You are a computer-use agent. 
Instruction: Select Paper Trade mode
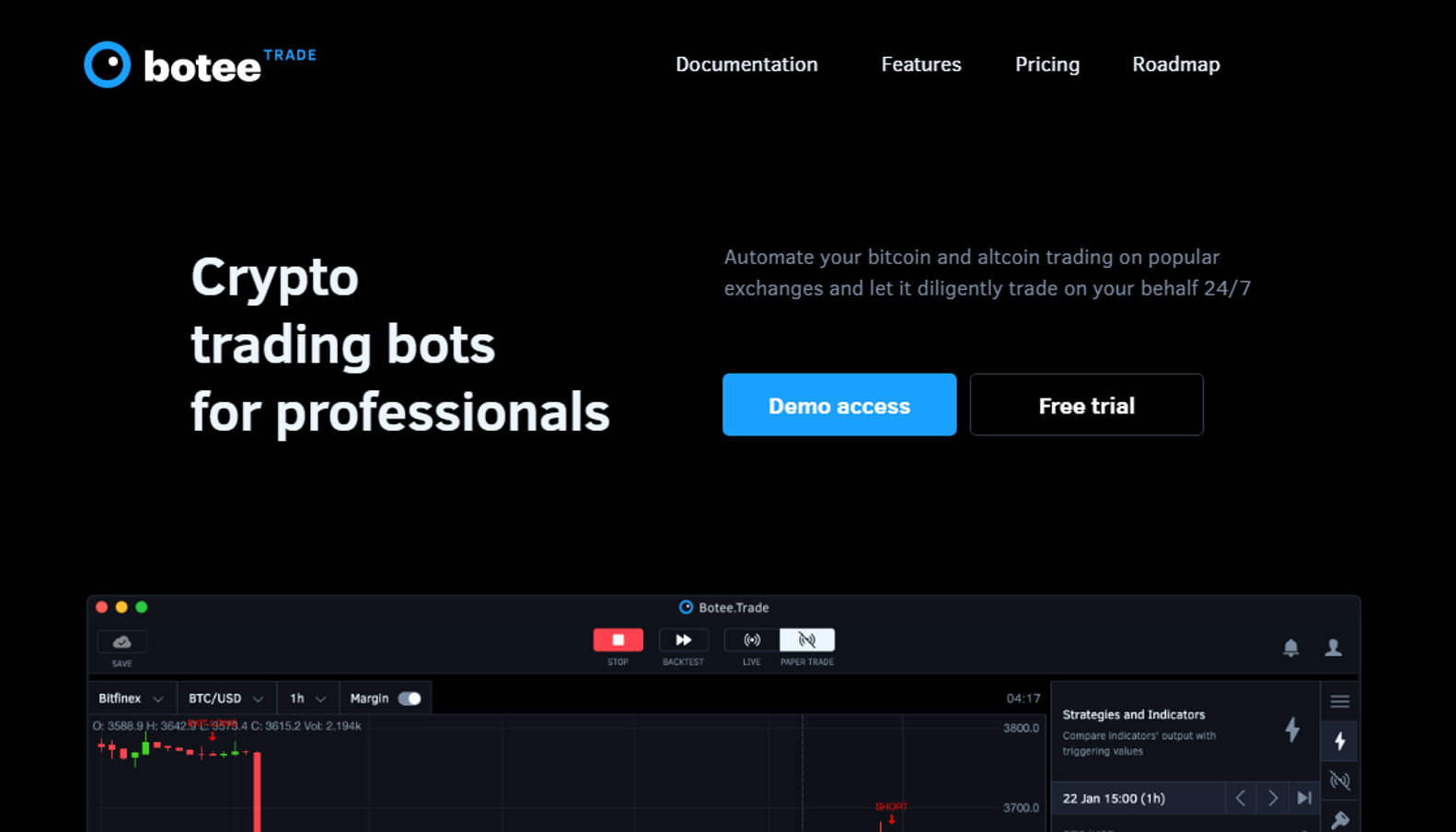click(807, 640)
